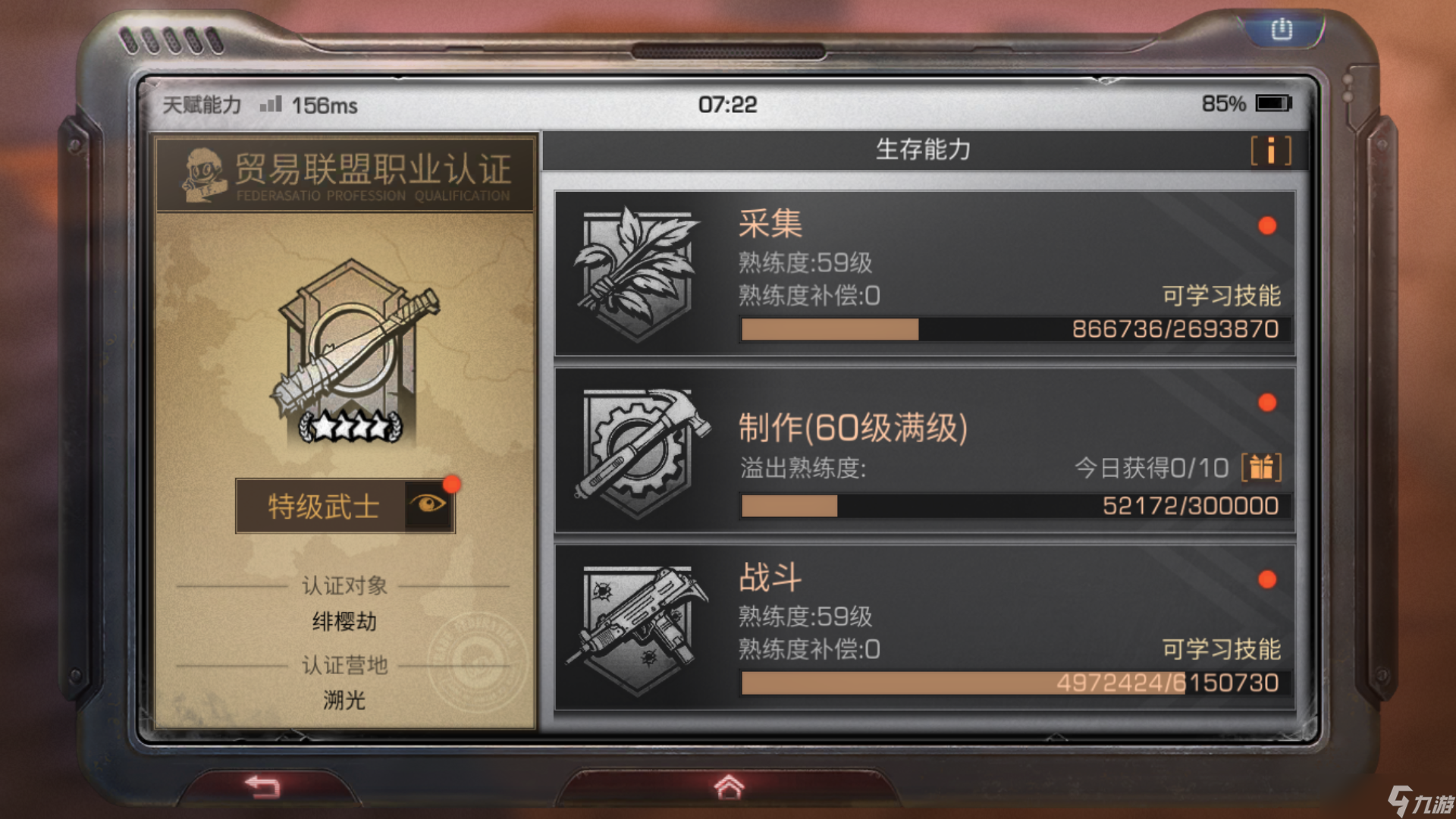This screenshot has width=1456, height=819.
Task: Open the gift box icon beside 今日获得0/10
Action: (1261, 467)
